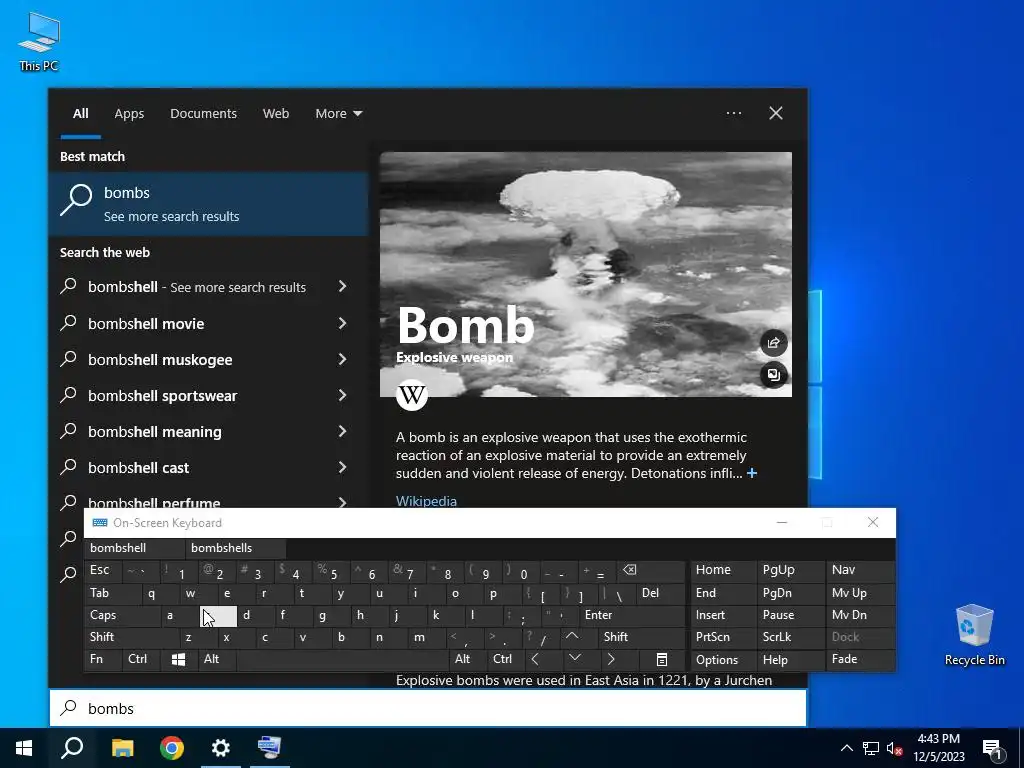Choose the bombshell sportswear suggestion text
This screenshot has height=768, width=1024.
pyautogui.click(x=163, y=396)
